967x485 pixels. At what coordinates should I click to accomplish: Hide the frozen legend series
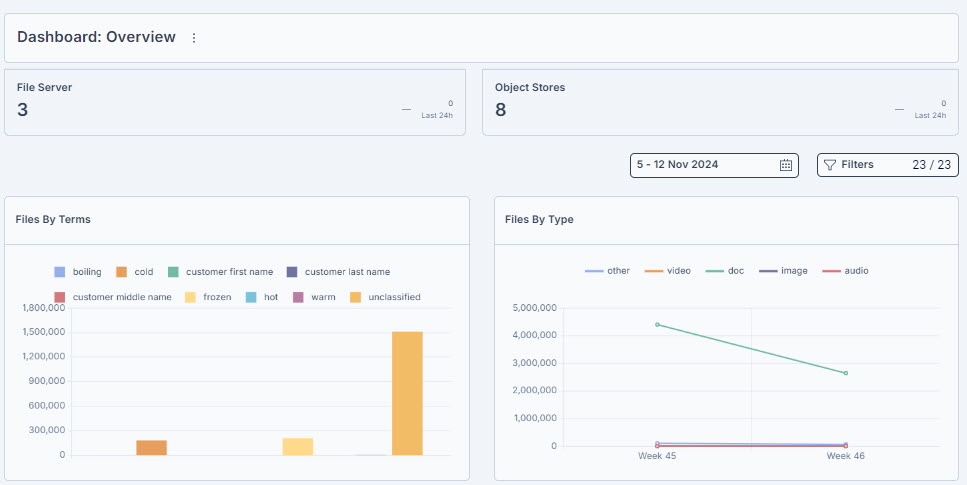tap(208, 297)
